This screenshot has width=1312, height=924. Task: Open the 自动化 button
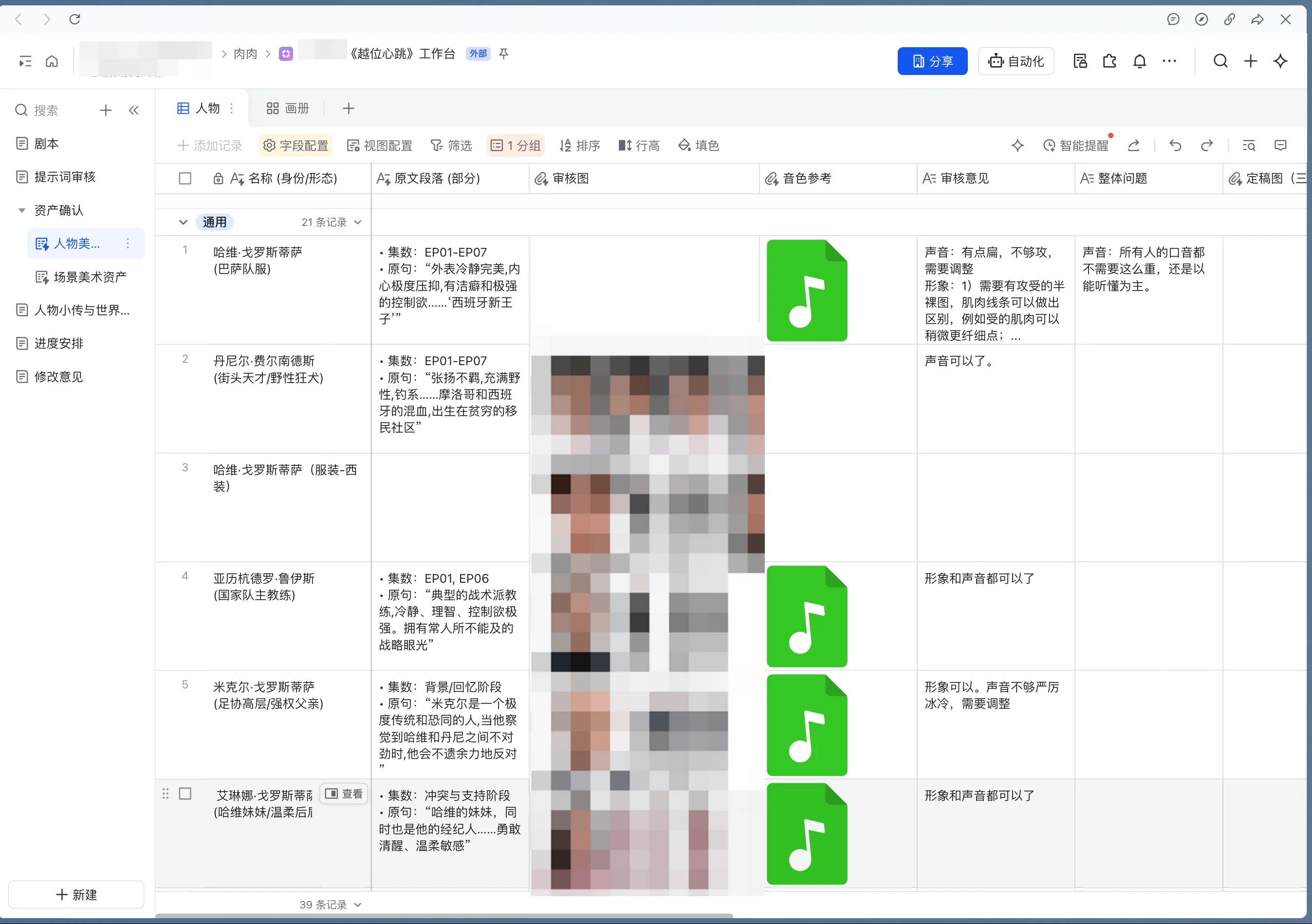(x=1016, y=61)
